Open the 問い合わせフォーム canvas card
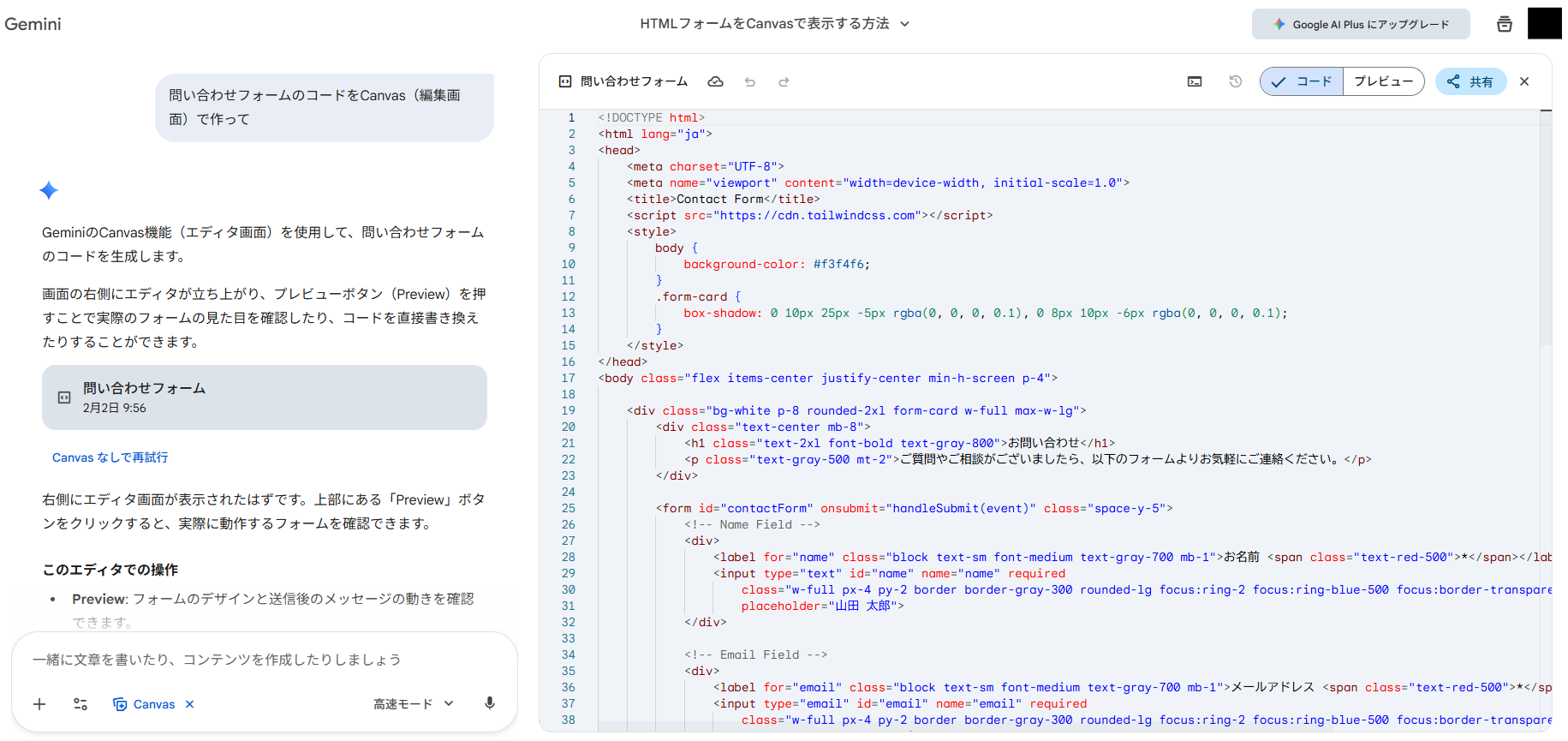The image size is (1568, 741). pyautogui.click(x=265, y=397)
